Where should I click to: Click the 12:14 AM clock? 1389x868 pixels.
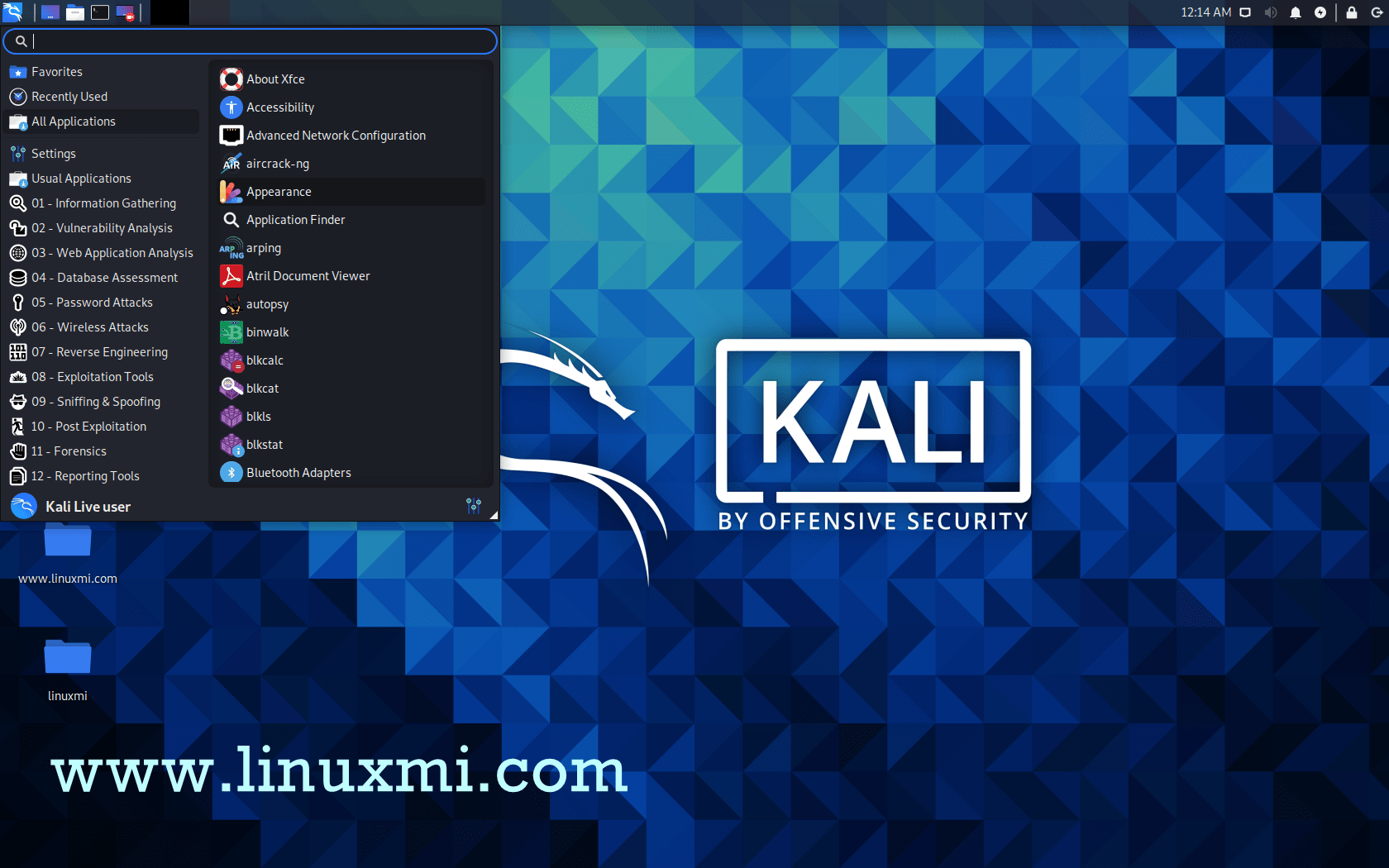click(1205, 12)
